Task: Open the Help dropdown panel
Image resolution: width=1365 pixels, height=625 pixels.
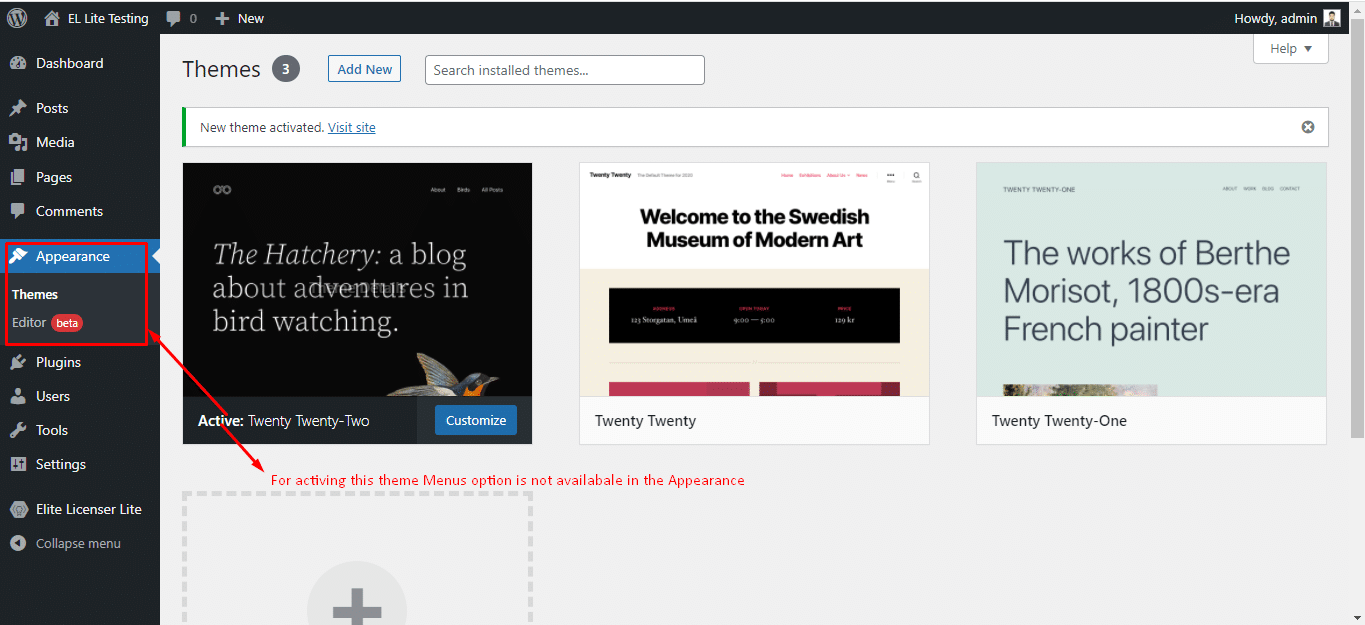Action: click(x=1290, y=48)
